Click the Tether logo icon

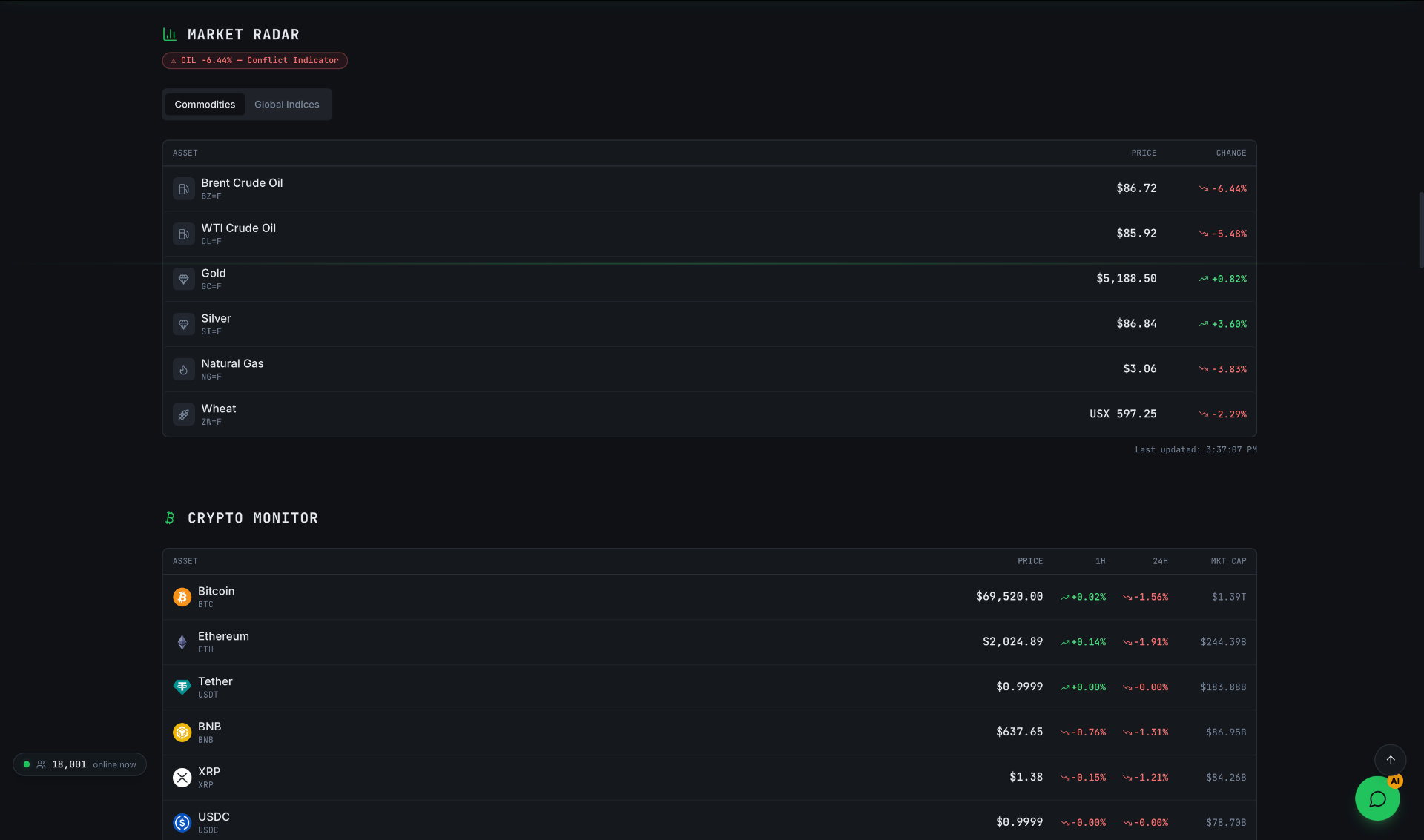[182, 688]
